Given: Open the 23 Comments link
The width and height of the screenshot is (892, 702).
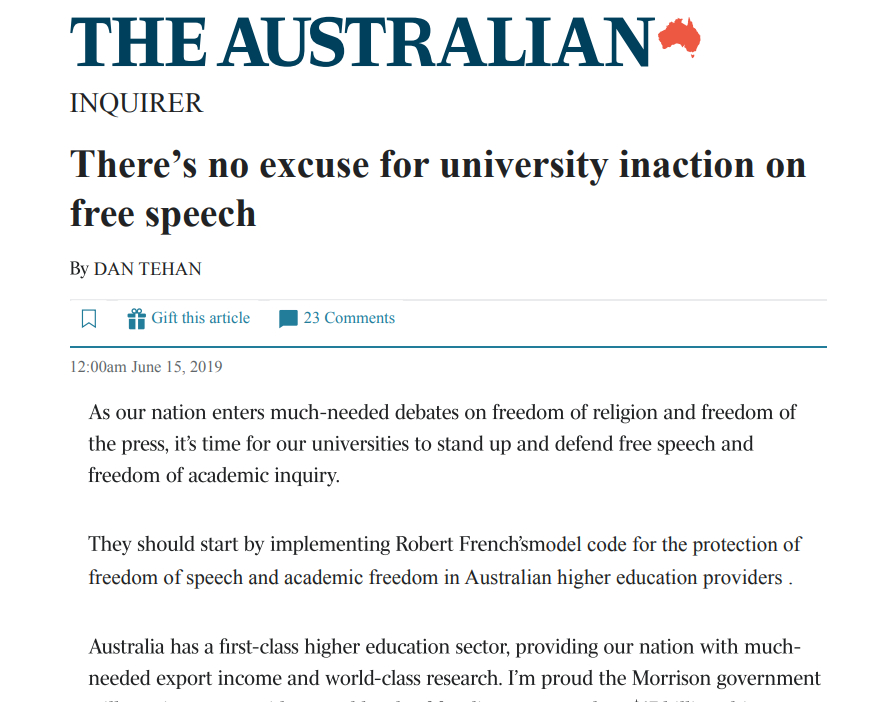Looking at the screenshot, I should [x=349, y=318].
